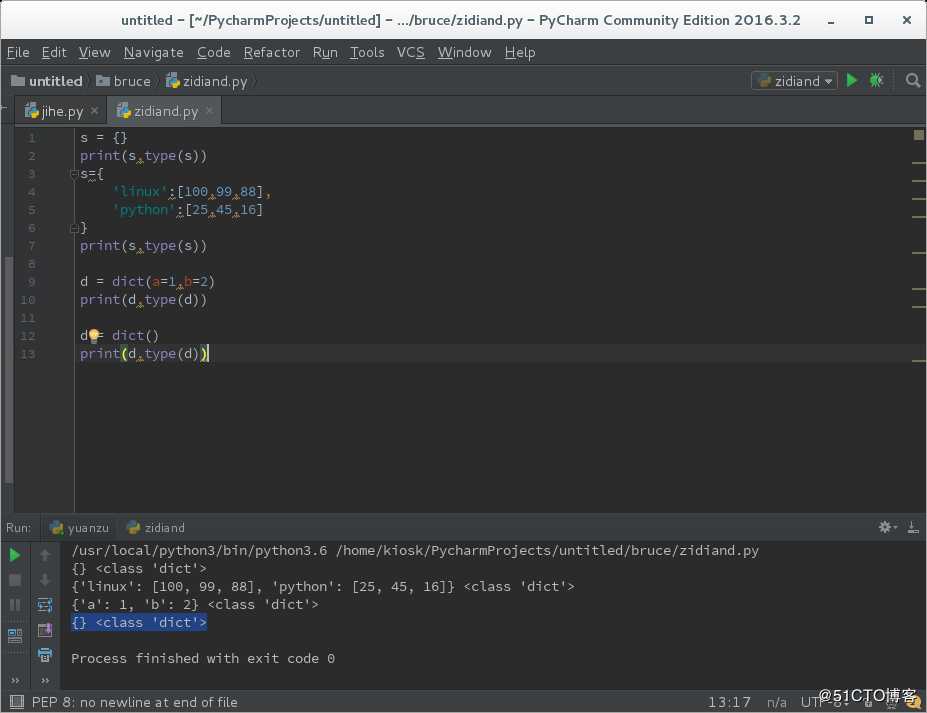
Task: Pause output button in Run panel
Action: tap(15, 605)
